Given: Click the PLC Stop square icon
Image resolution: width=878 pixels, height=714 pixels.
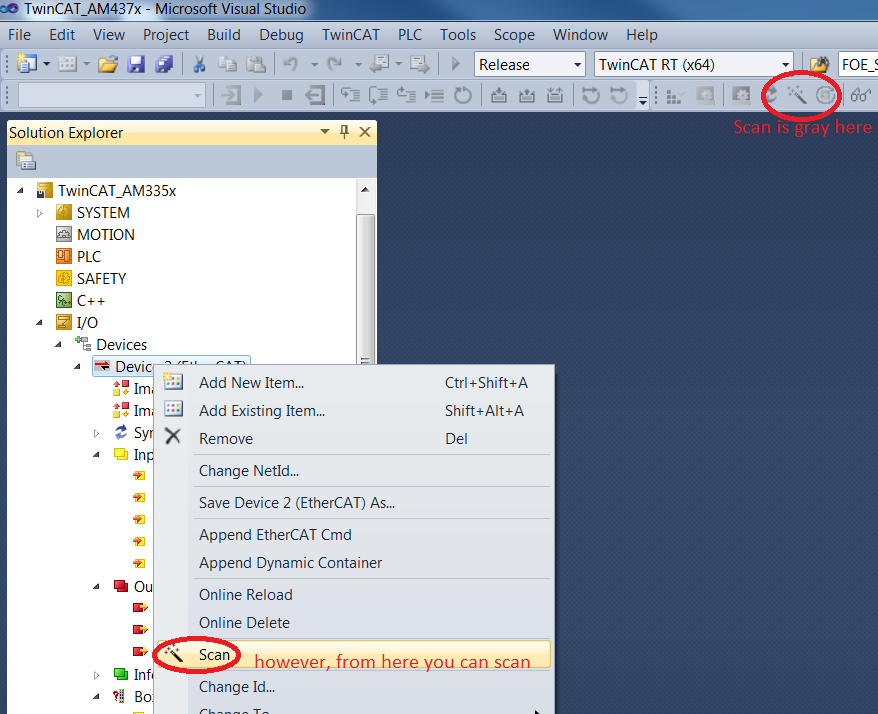Looking at the screenshot, I should tap(287, 95).
